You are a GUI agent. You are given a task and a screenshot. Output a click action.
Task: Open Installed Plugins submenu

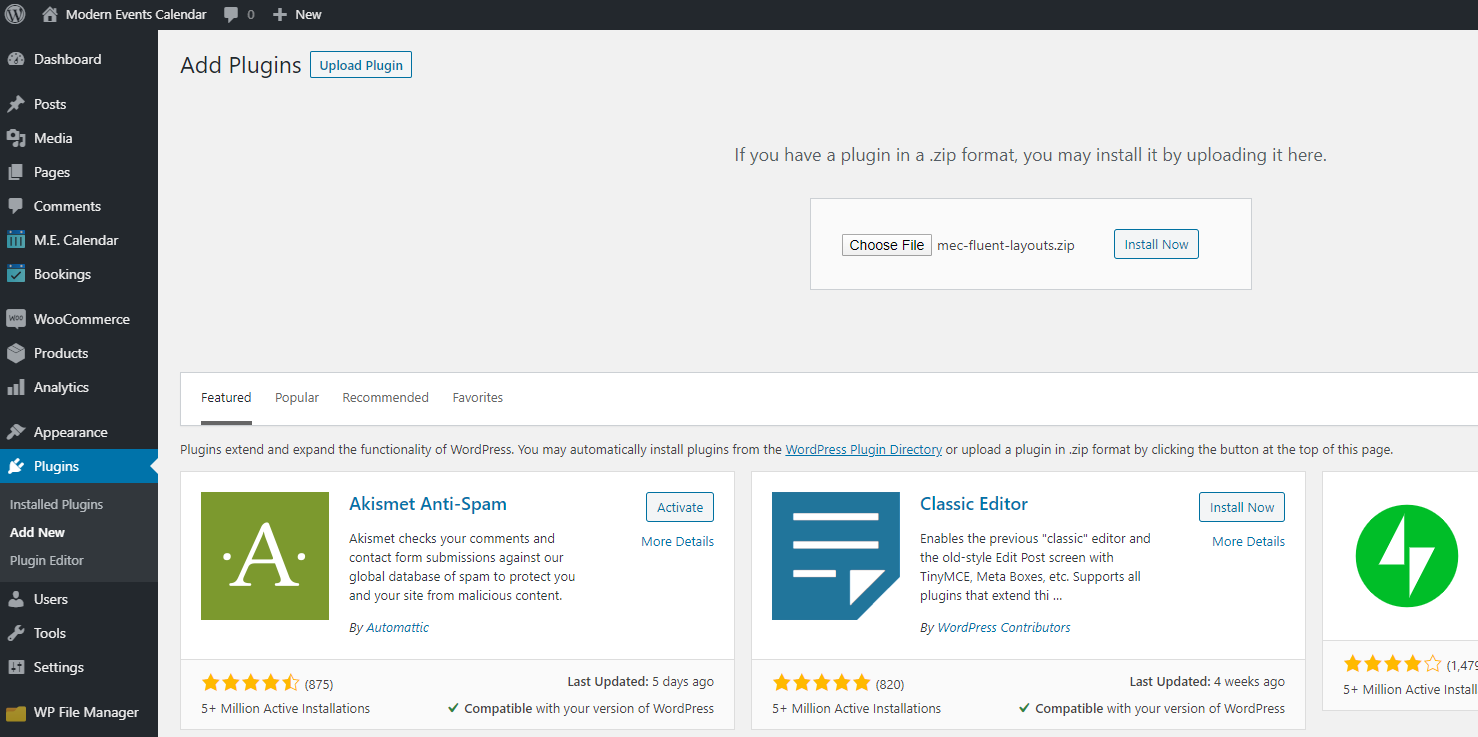tap(56, 504)
